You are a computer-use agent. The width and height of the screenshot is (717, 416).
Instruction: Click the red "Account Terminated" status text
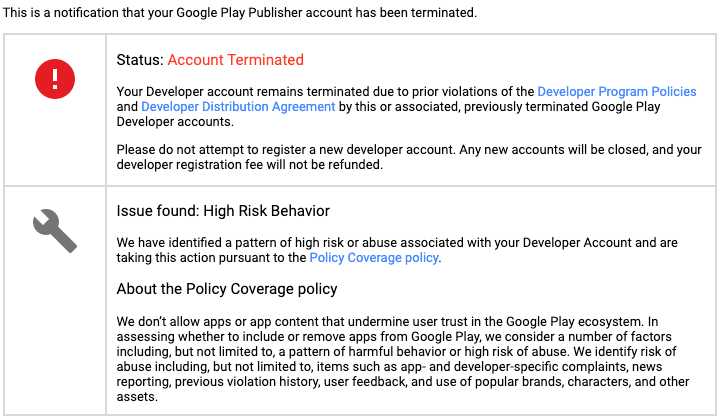(x=235, y=60)
